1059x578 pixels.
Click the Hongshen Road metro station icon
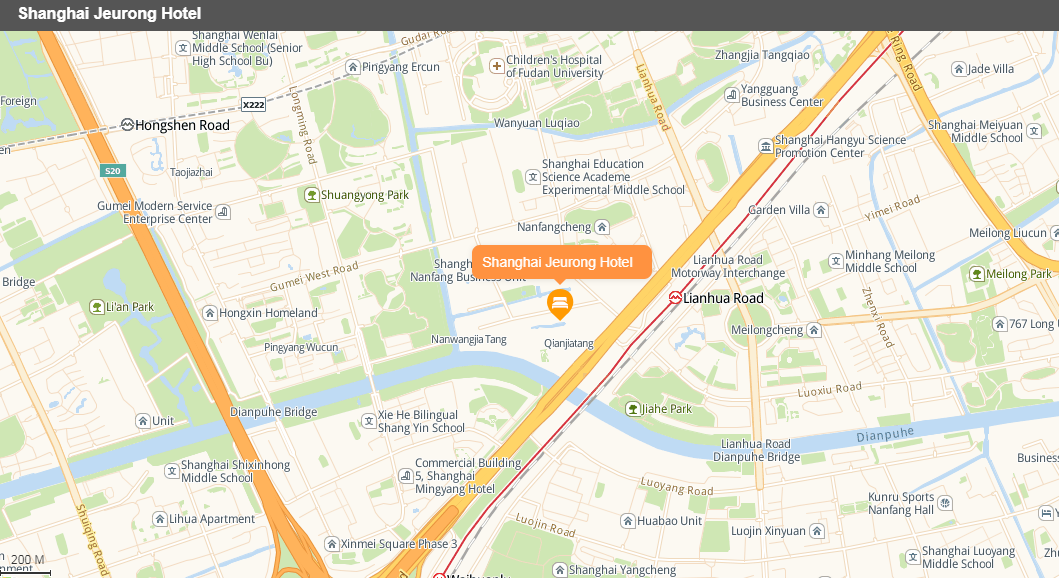[x=127, y=124]
